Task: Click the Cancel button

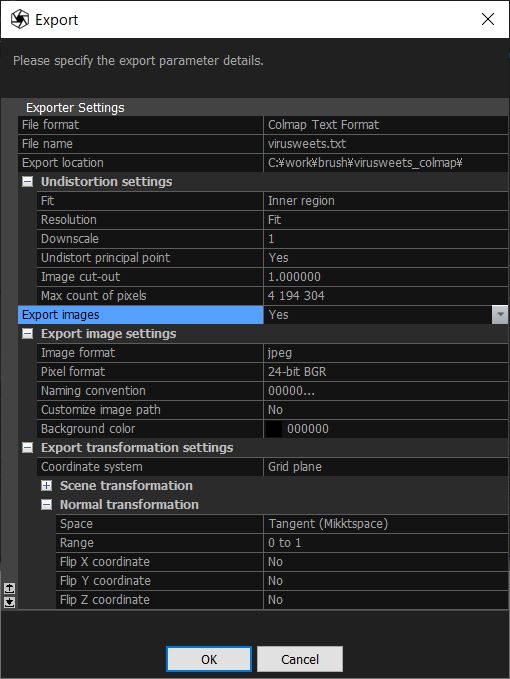Action: (x=300, y=659)
